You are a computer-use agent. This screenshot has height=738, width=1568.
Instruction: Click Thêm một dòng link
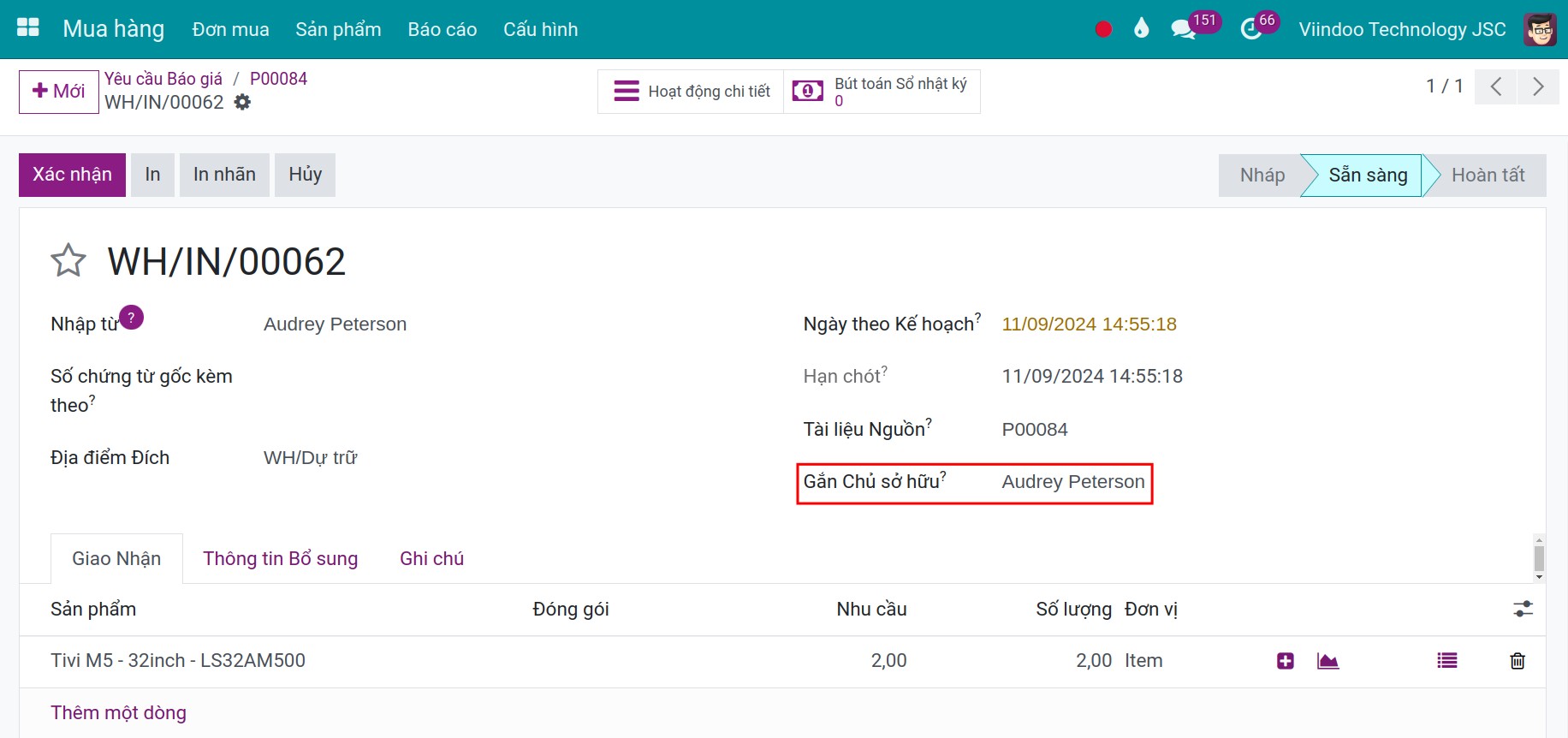click(x=118, y=712)
